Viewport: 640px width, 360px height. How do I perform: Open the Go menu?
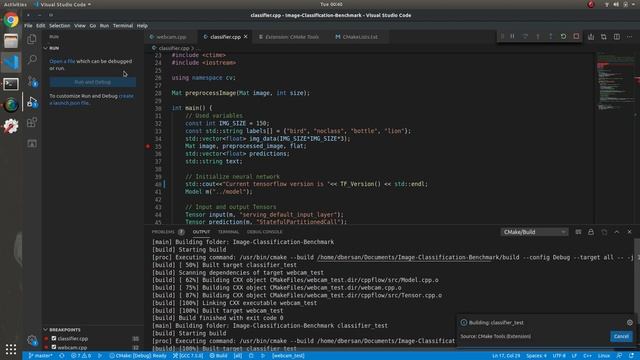coord(93,26)
